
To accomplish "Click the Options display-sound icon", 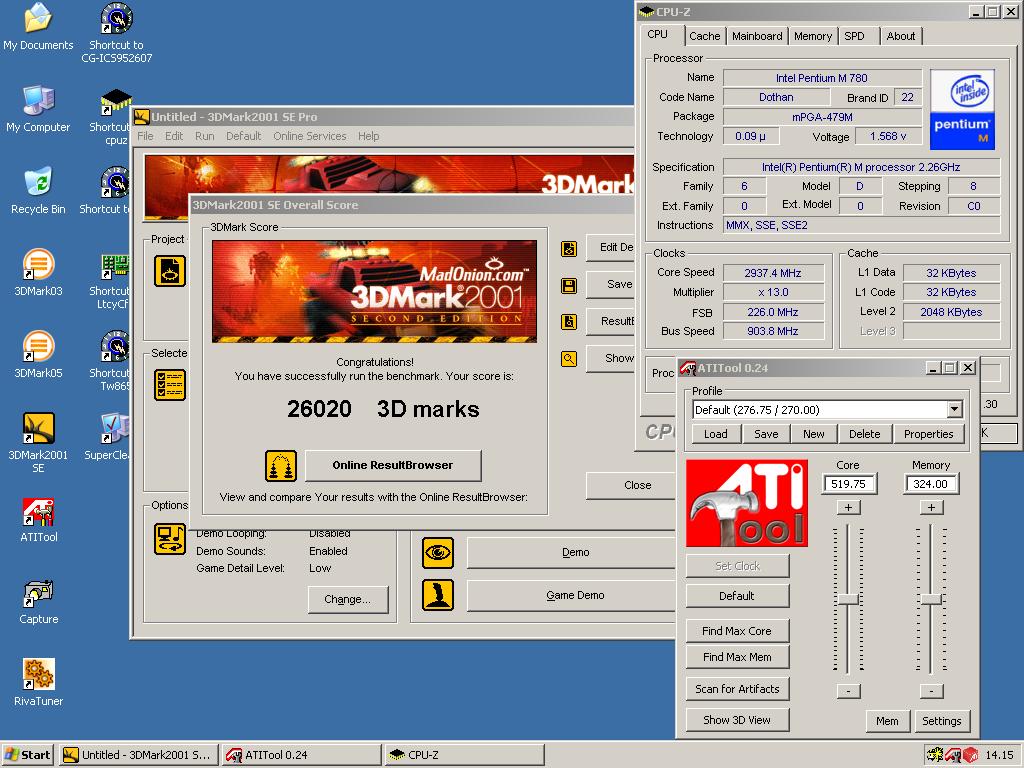I will [170, 539].
